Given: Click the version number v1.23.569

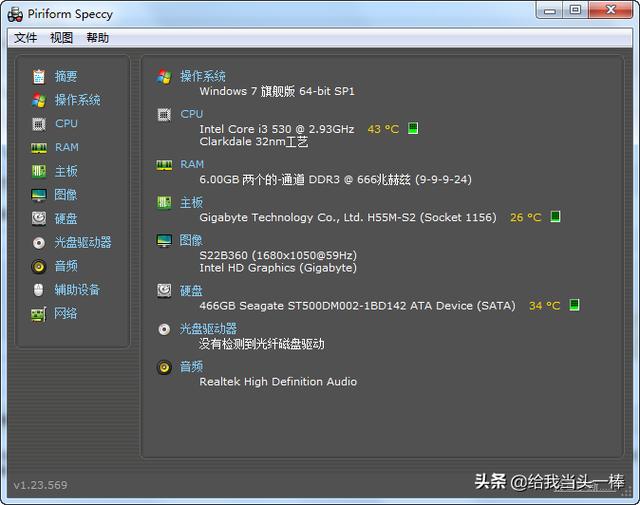Looking at the screenshot, I should point(40,485).
